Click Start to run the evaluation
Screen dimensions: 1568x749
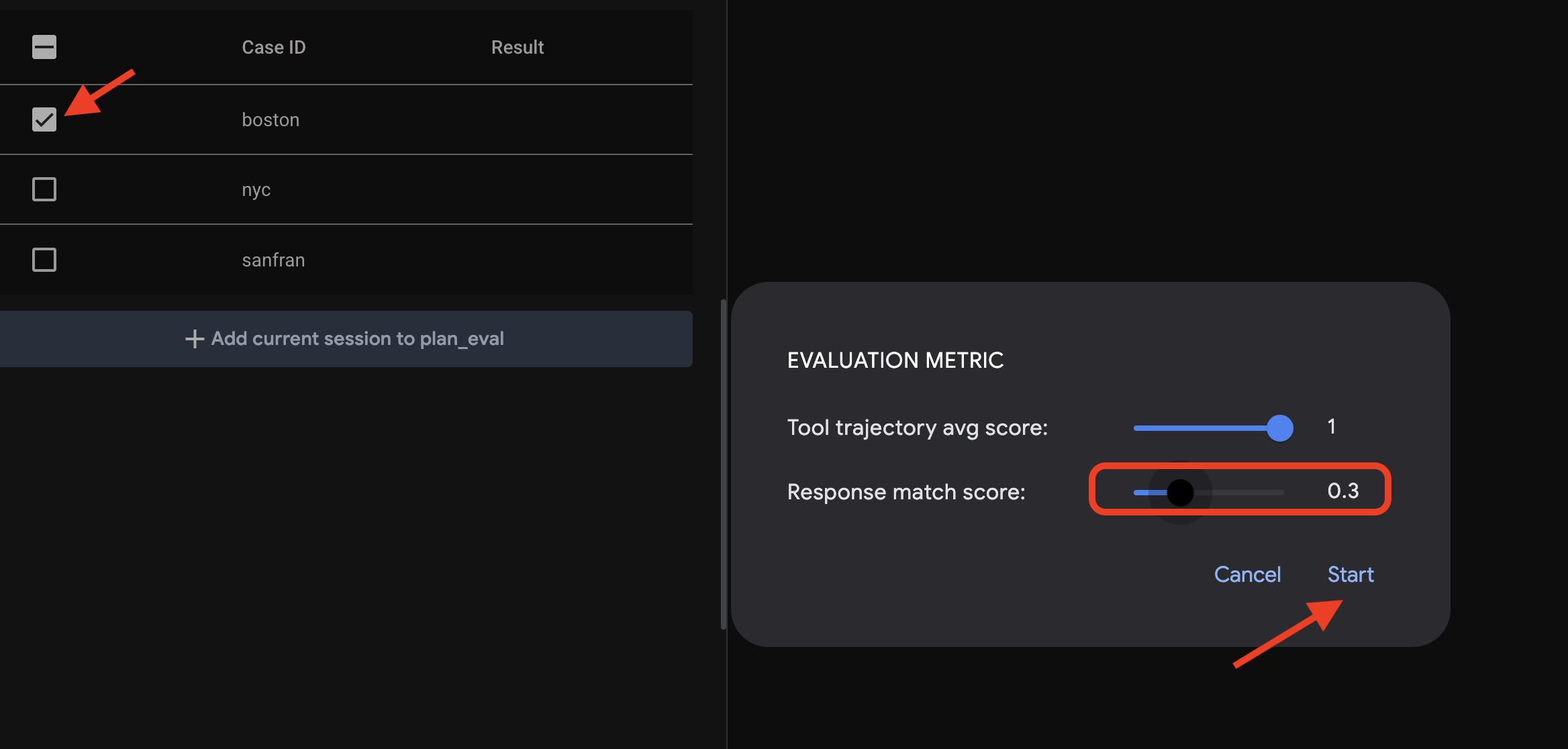pyautogui.click(x=1350, y=574)
